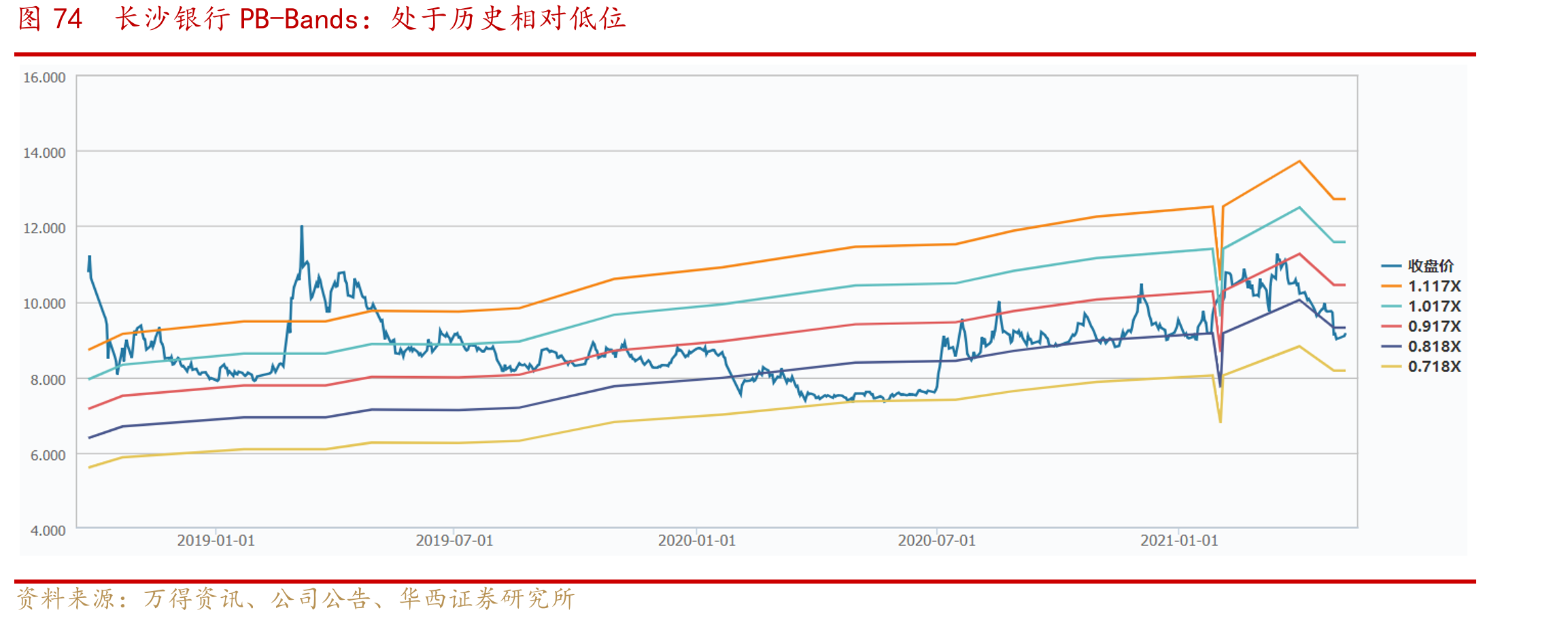Click the 0.818X legend label

pos(1434,346)
